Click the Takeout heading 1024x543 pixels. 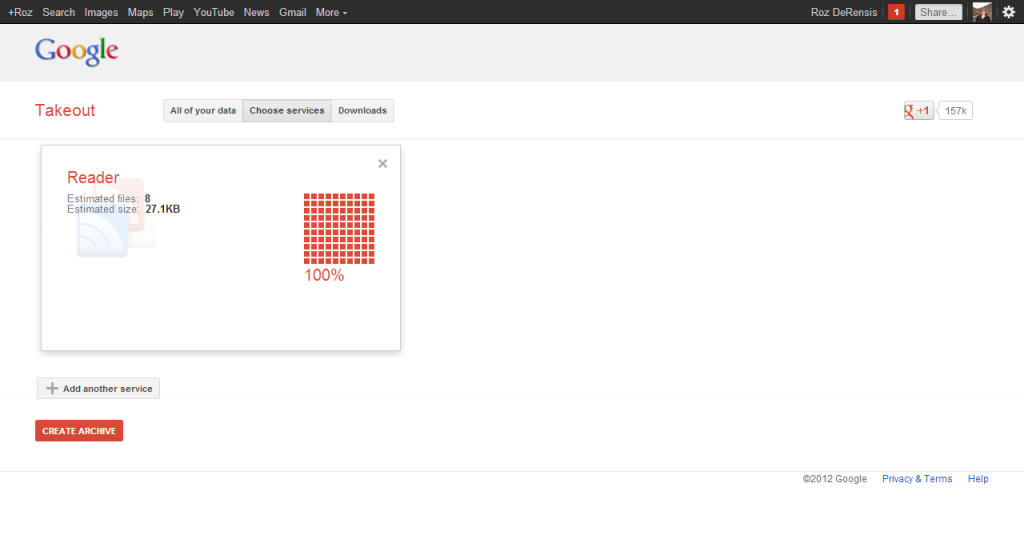(x=65, y=110)
